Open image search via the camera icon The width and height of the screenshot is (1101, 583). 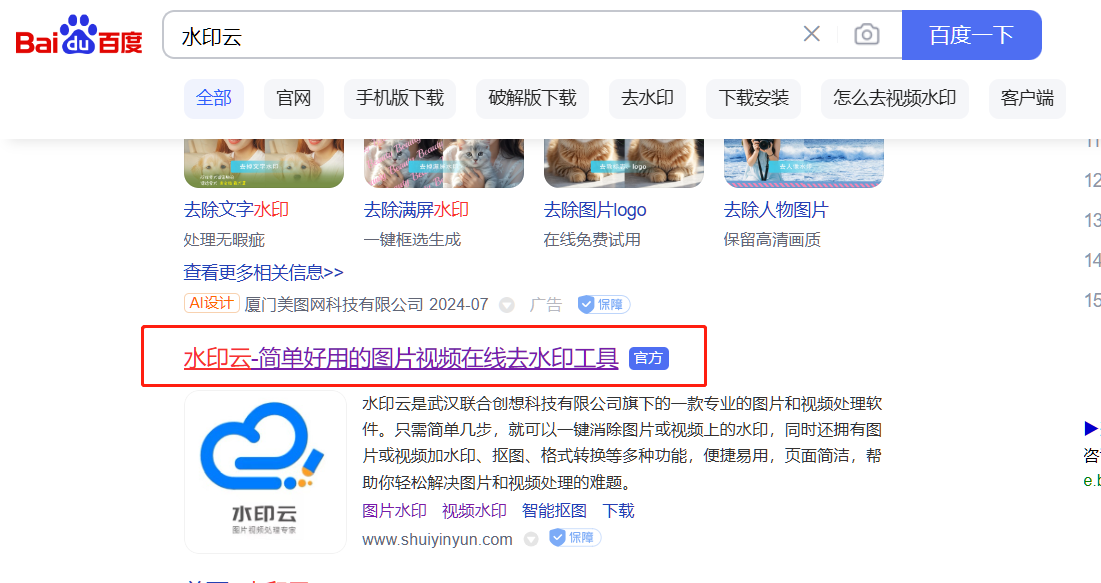click(x=866, y=34)
